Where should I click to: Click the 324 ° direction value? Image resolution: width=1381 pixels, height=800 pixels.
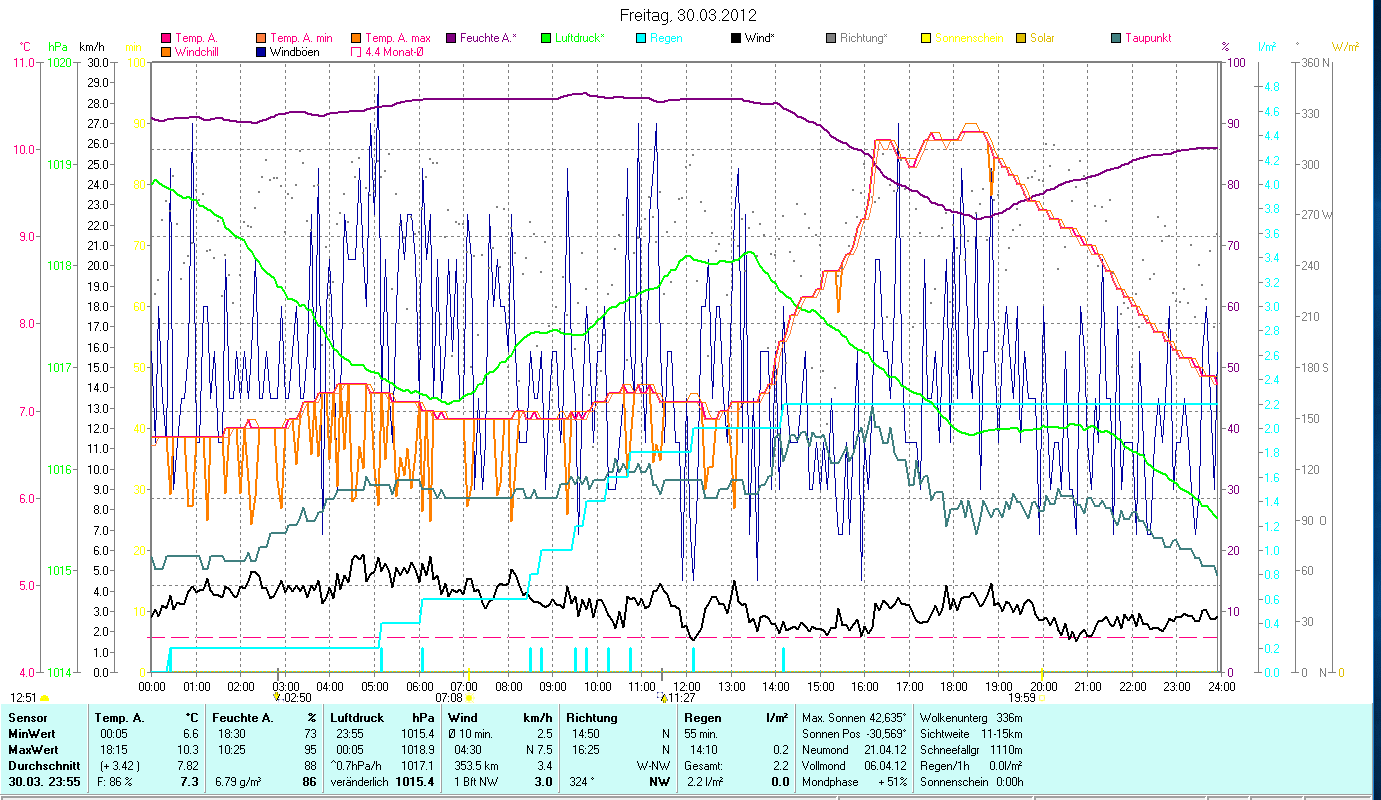[582, 781]
